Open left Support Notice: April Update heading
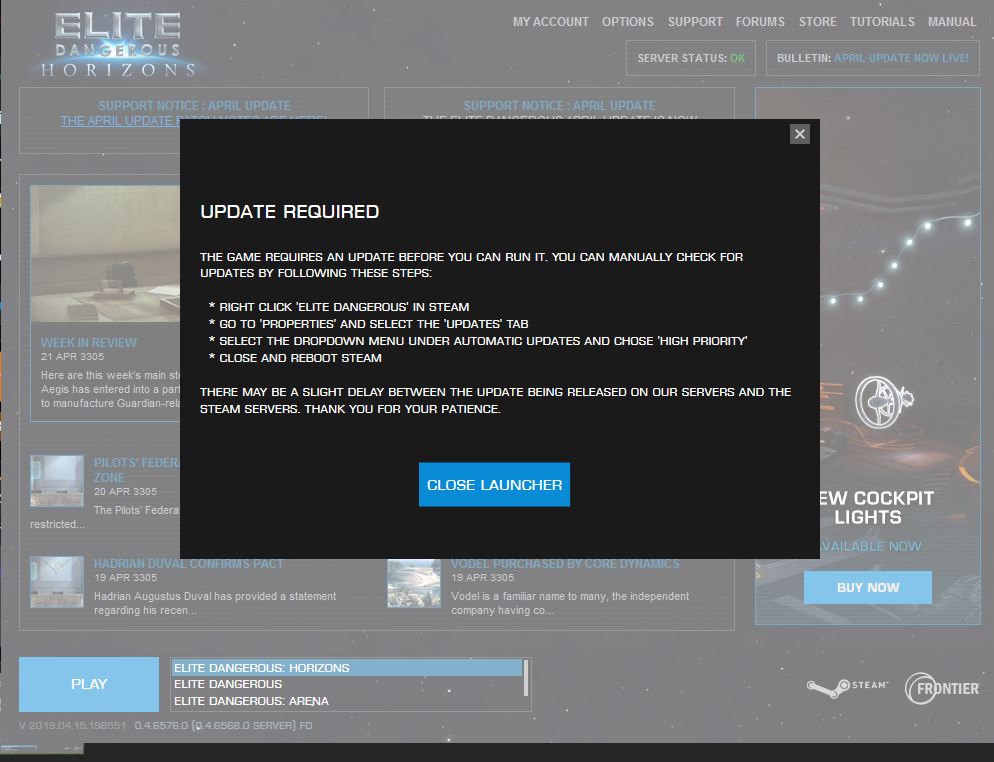Viewport: 994px width, 762px height. click(195, 105)
